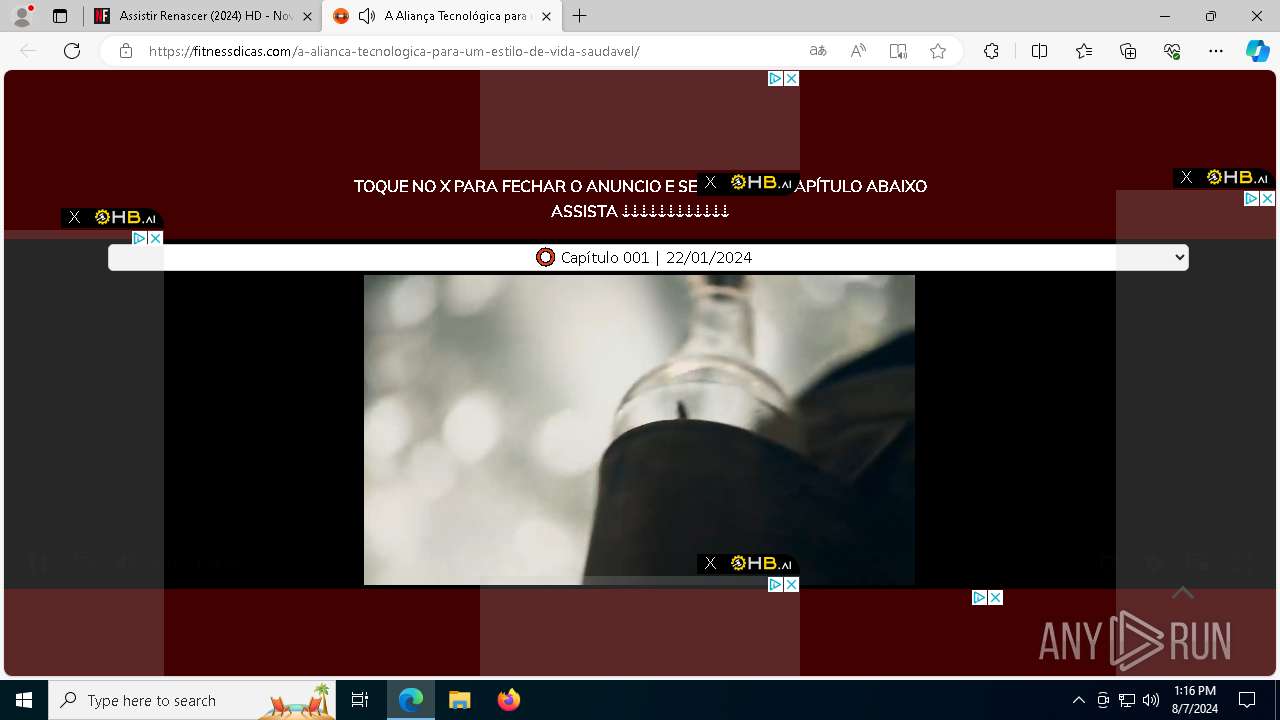Image resolution: width=1280 pixels, height=720 pixels.
Task: Open File Explorer from the taskbar
Action: tap(459, 700)
